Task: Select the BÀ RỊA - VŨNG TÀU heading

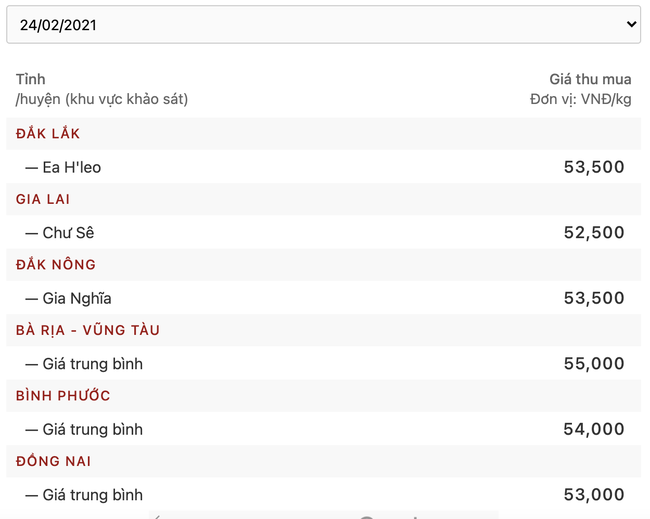Action: click(87, 330)
